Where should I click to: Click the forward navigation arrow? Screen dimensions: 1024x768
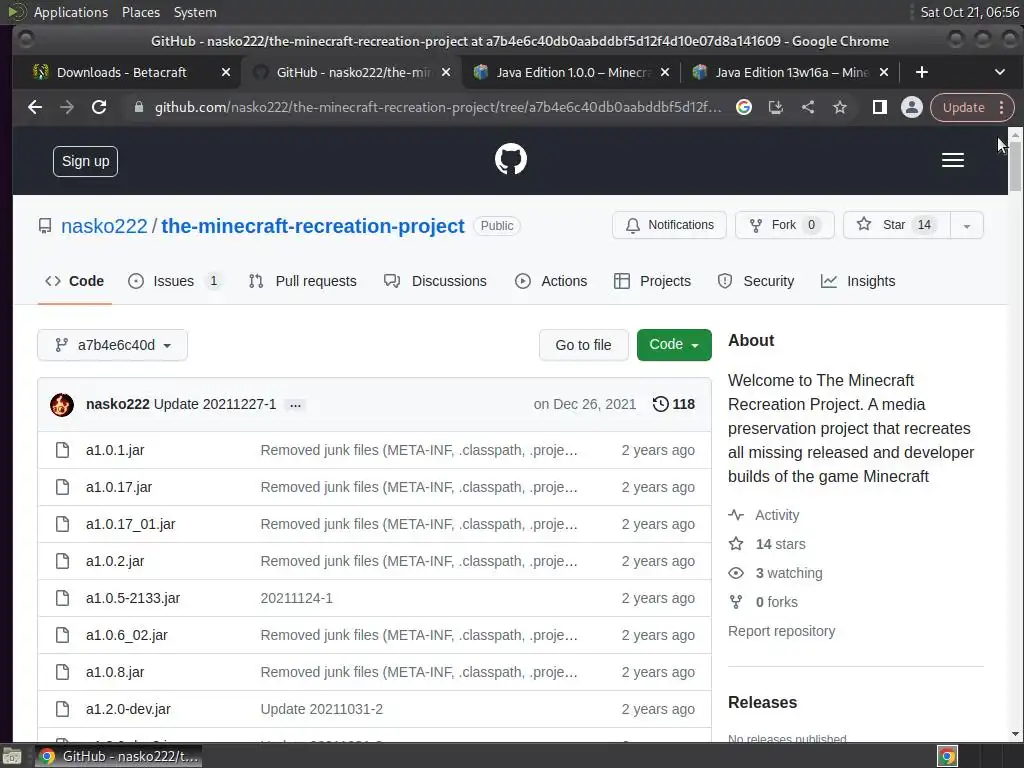pyautogui.click(x=67, y=107)
